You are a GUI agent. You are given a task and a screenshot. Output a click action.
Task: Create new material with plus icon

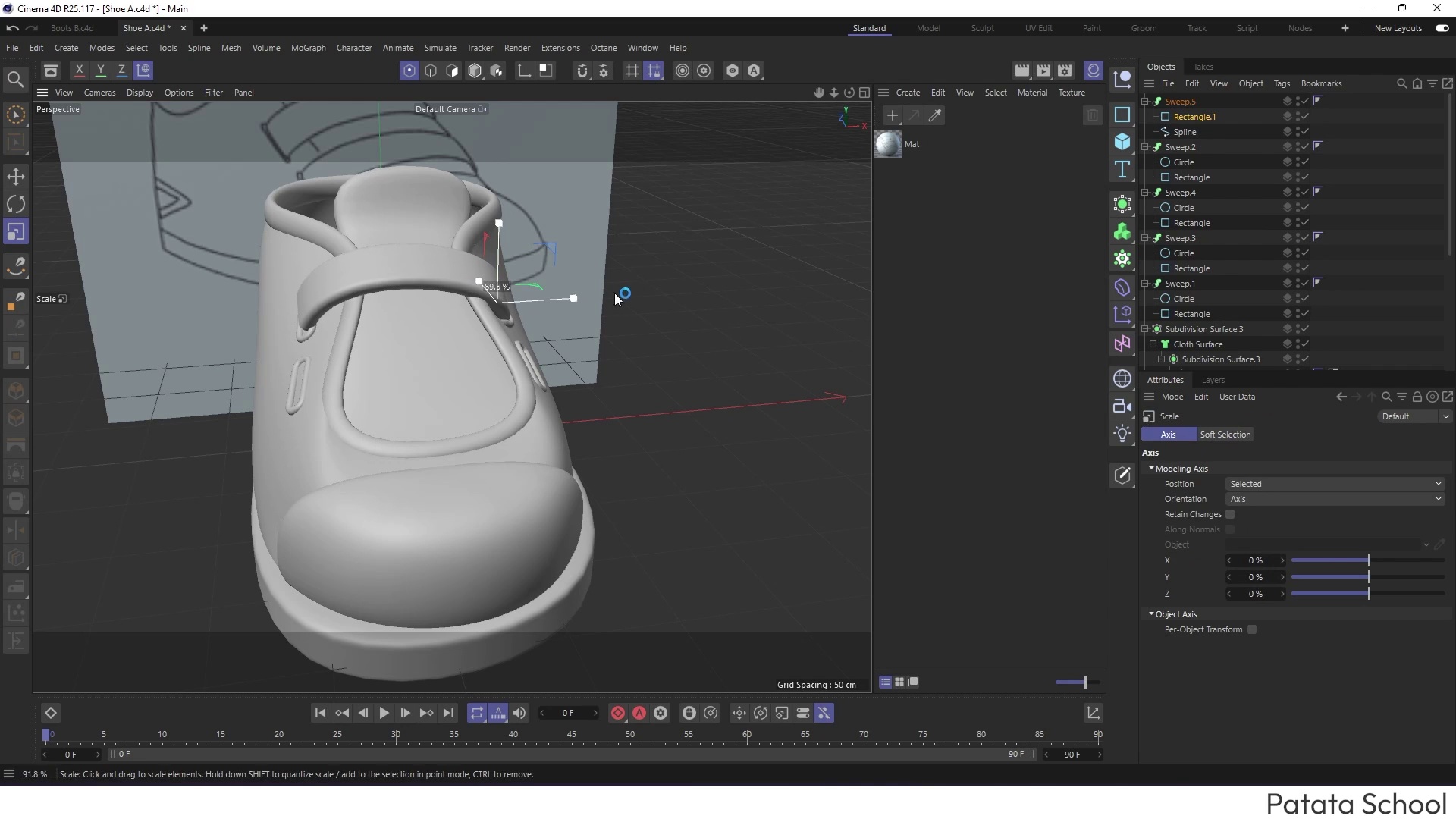(x=893, y=115)
